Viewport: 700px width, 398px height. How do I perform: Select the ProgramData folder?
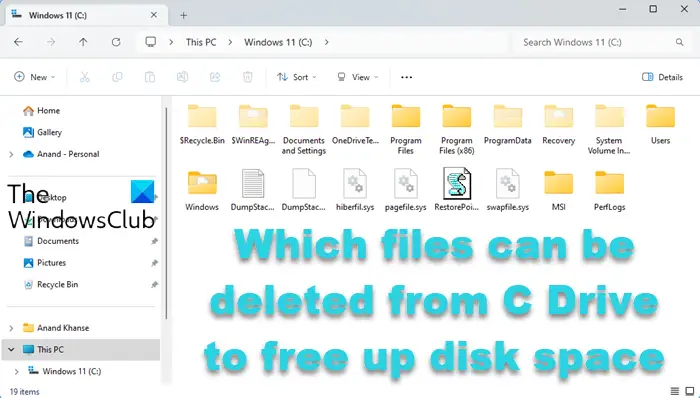point(508,125)
